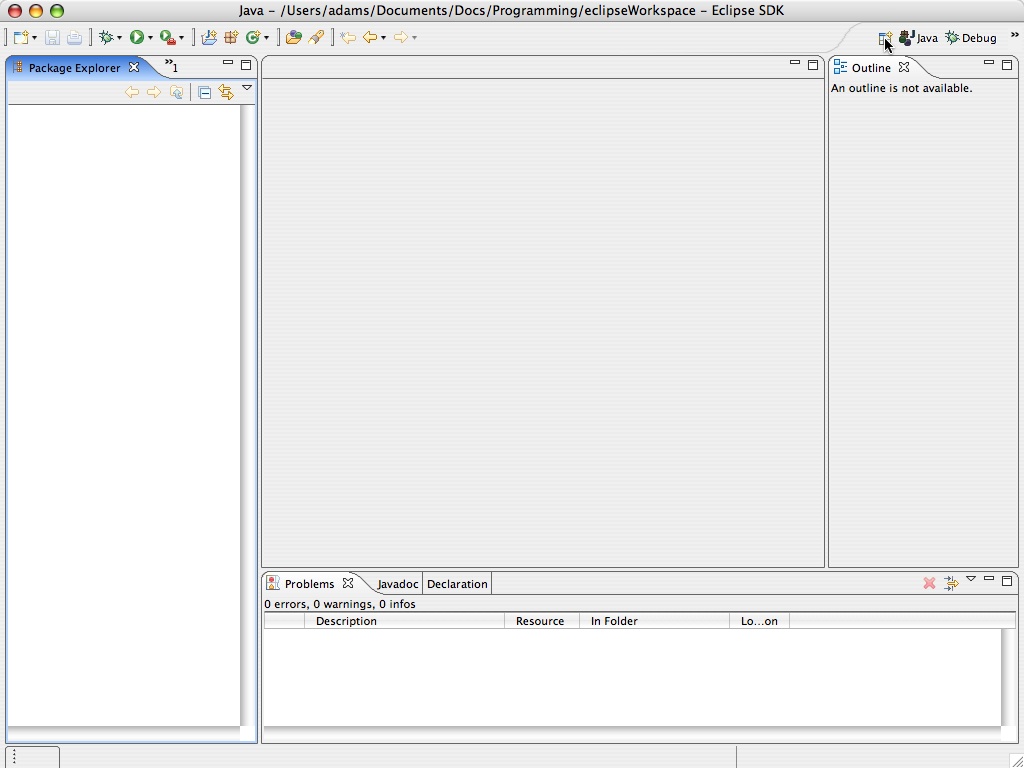The width and height of the screenshot is (1024, 768).
Task: Click the green Run button icon
Action: tap(137, 38)
